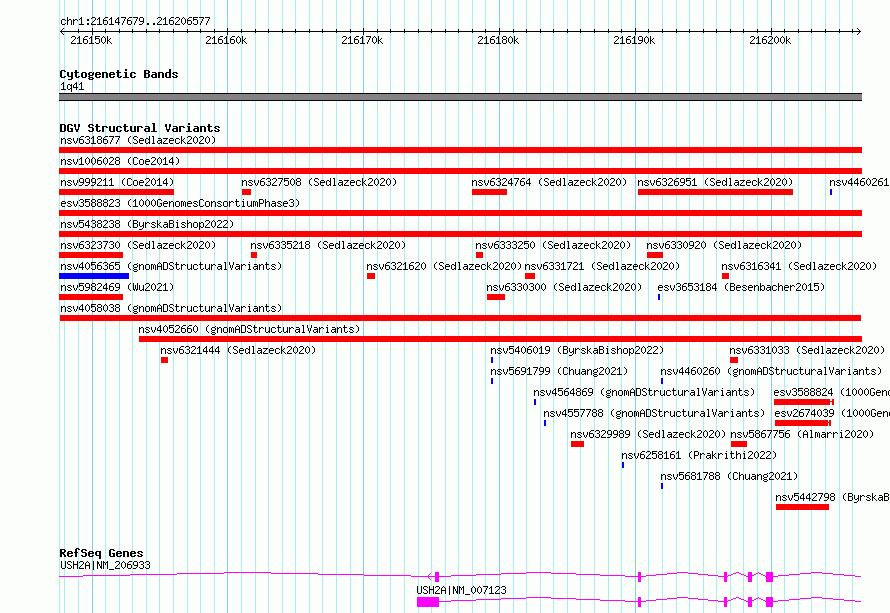Open nsv6335218 (Sedlazeck2020) label
This screenshot has height=613, width=890.
point(328,245)
